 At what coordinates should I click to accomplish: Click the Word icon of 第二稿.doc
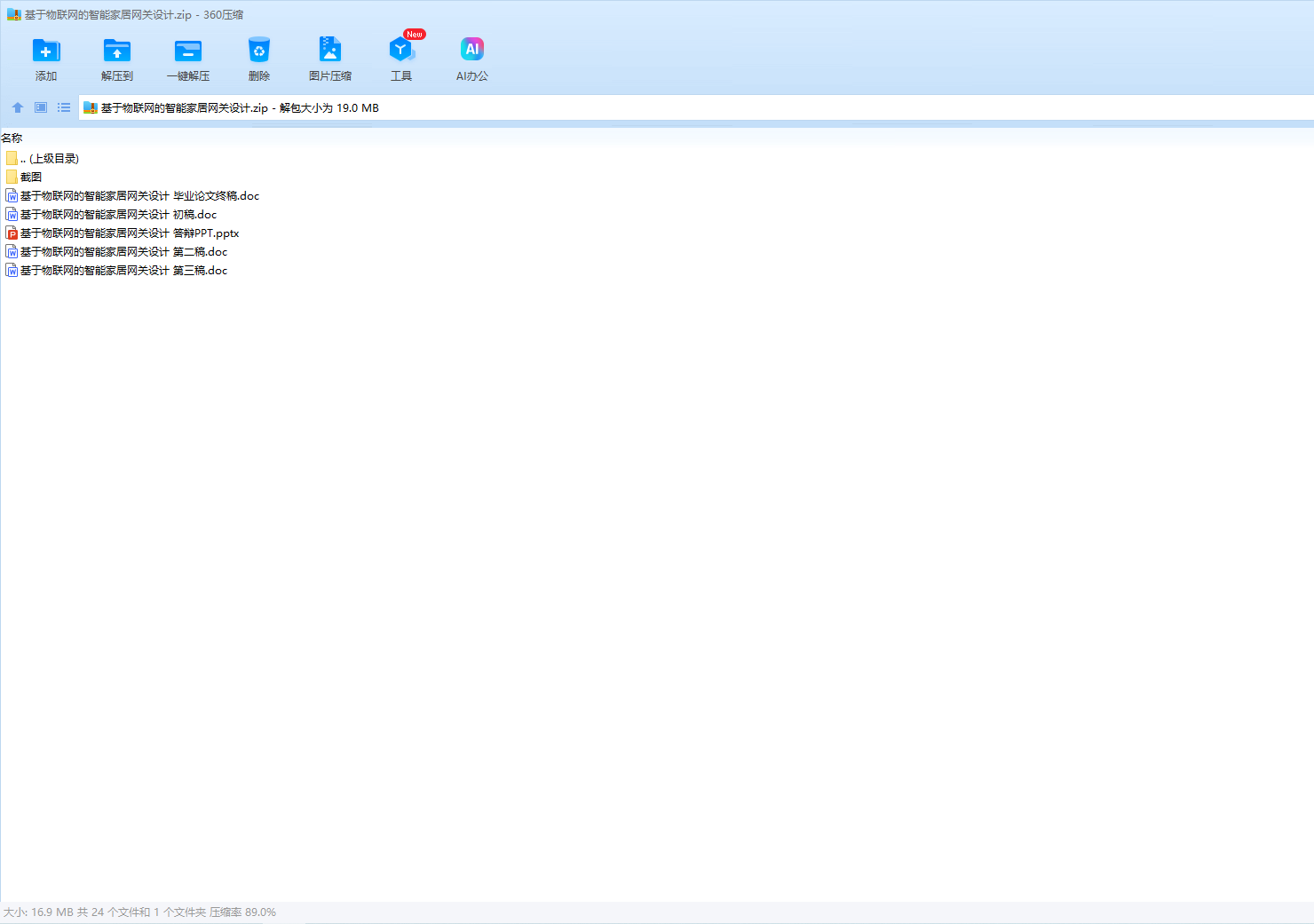tap(12, 251)
